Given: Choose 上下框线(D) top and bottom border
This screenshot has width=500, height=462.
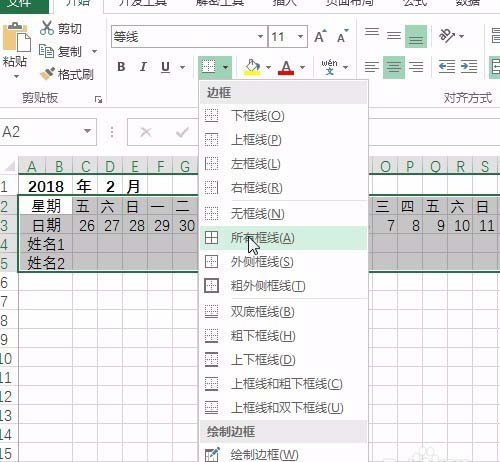Looking at the screenshot, I should click(x=284, y=360).
